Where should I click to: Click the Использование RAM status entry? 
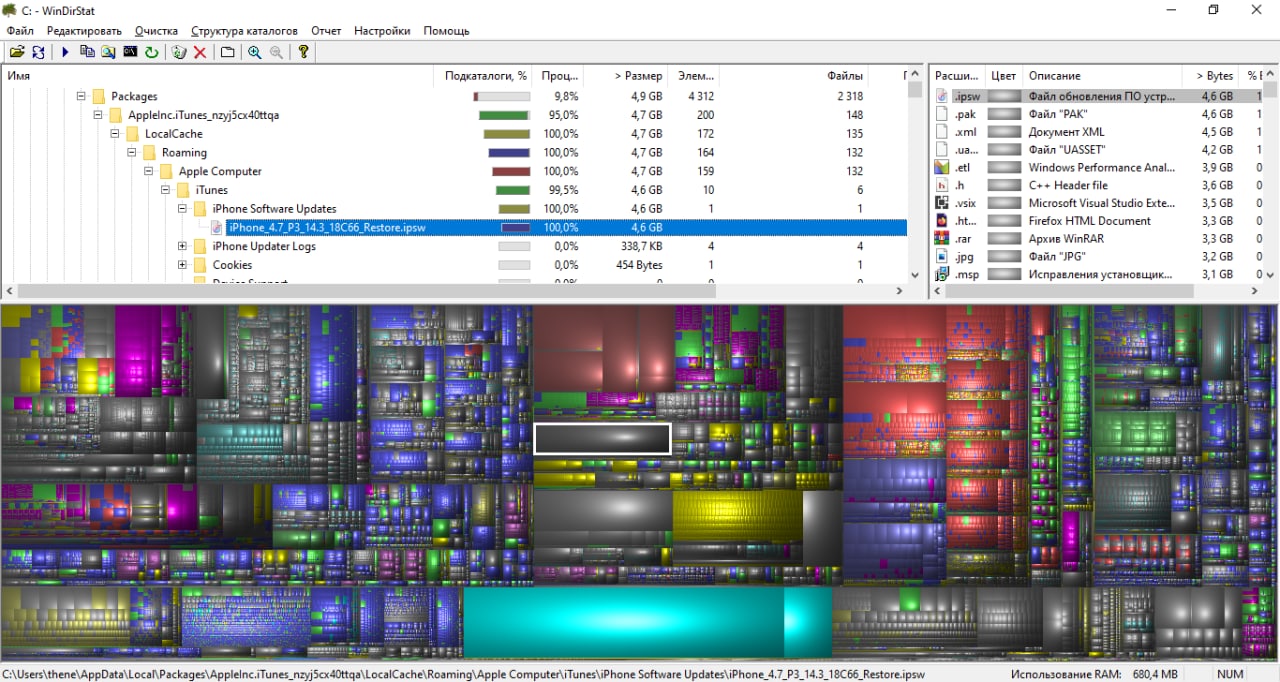coord(1094,674)
